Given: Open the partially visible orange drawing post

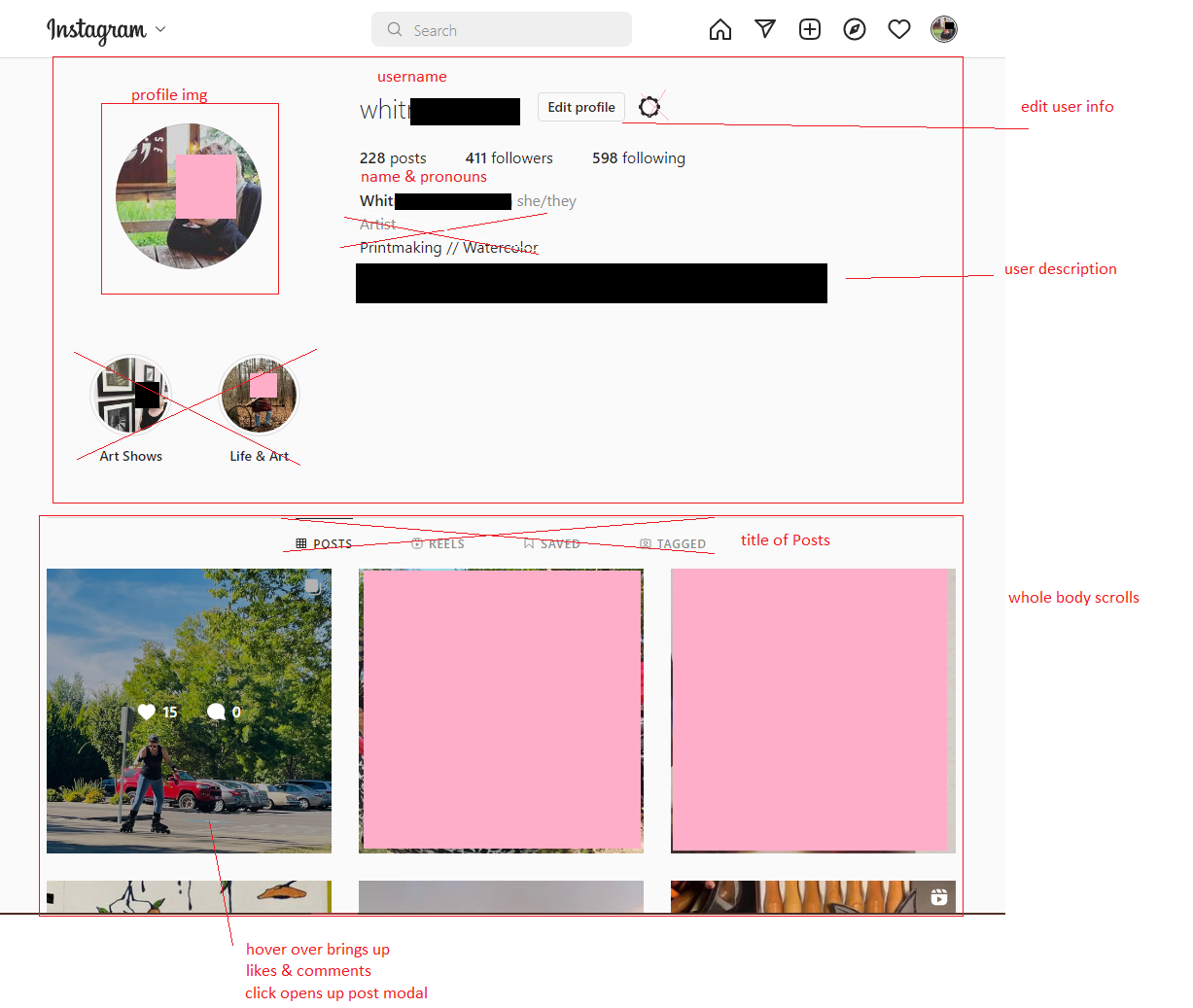Looking at the screenshot, I should pyautogui.click(x=189, y=897).
